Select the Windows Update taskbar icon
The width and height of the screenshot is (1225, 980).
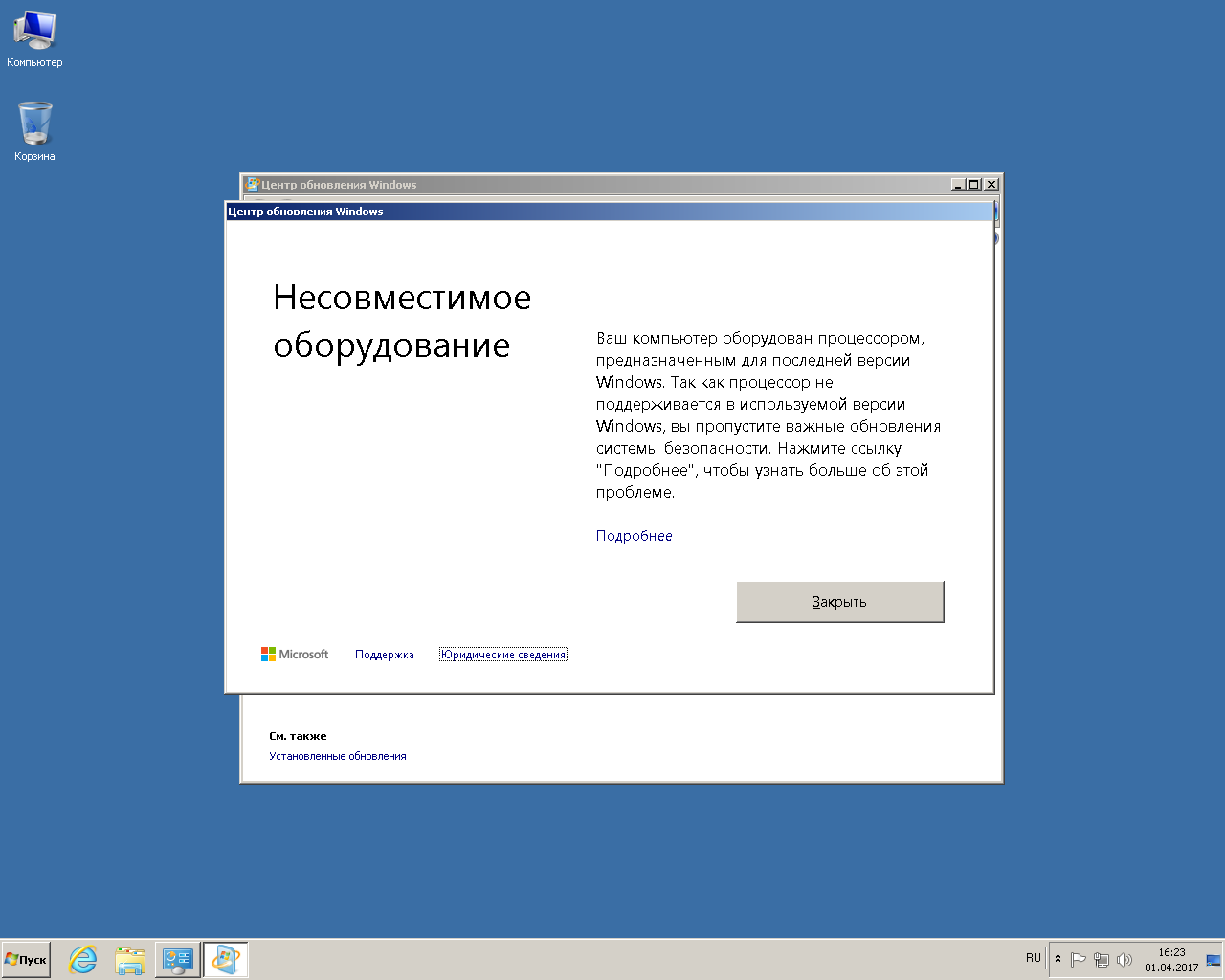click(226, 959)
